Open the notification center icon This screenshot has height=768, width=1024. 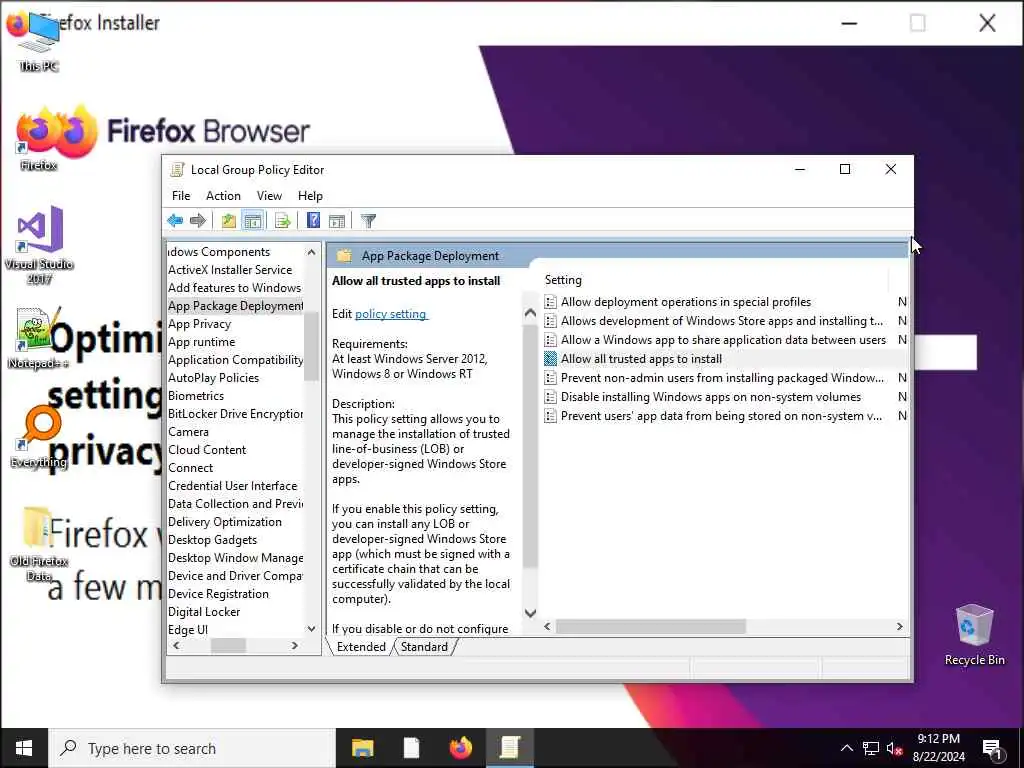(993, 748)
